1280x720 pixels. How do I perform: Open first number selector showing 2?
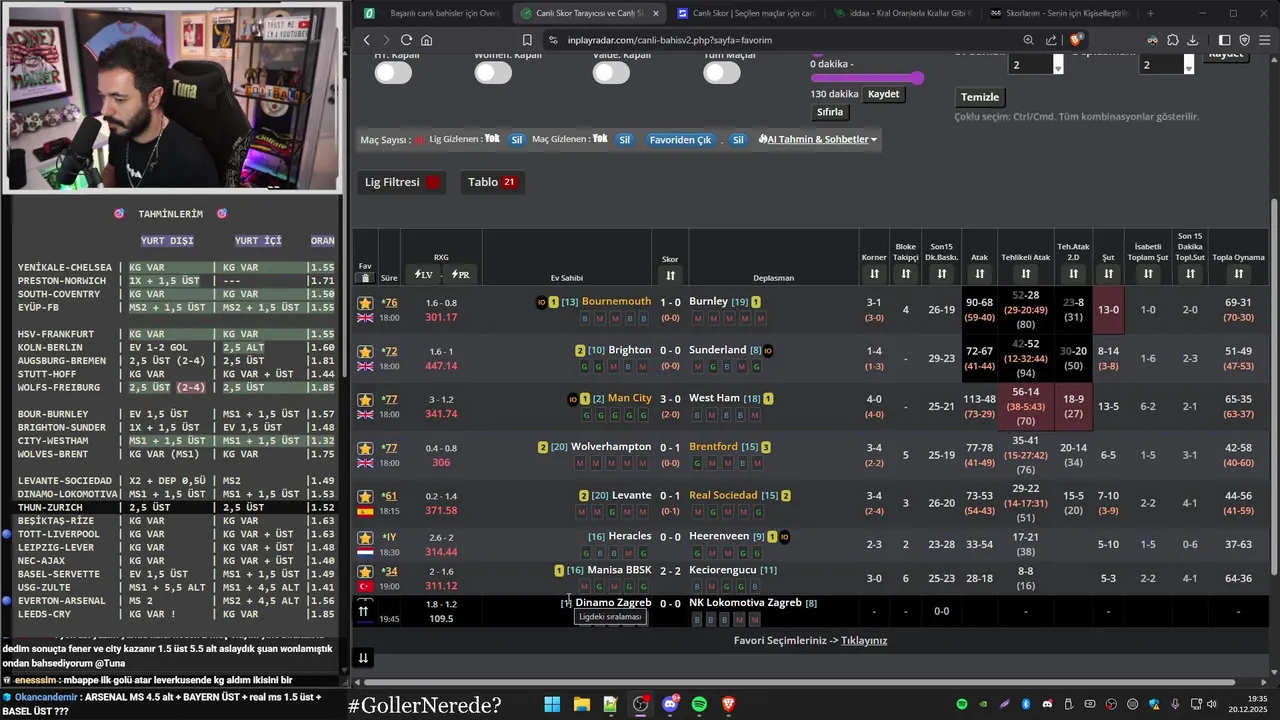pyautogui.click(x=1035, y=64)
